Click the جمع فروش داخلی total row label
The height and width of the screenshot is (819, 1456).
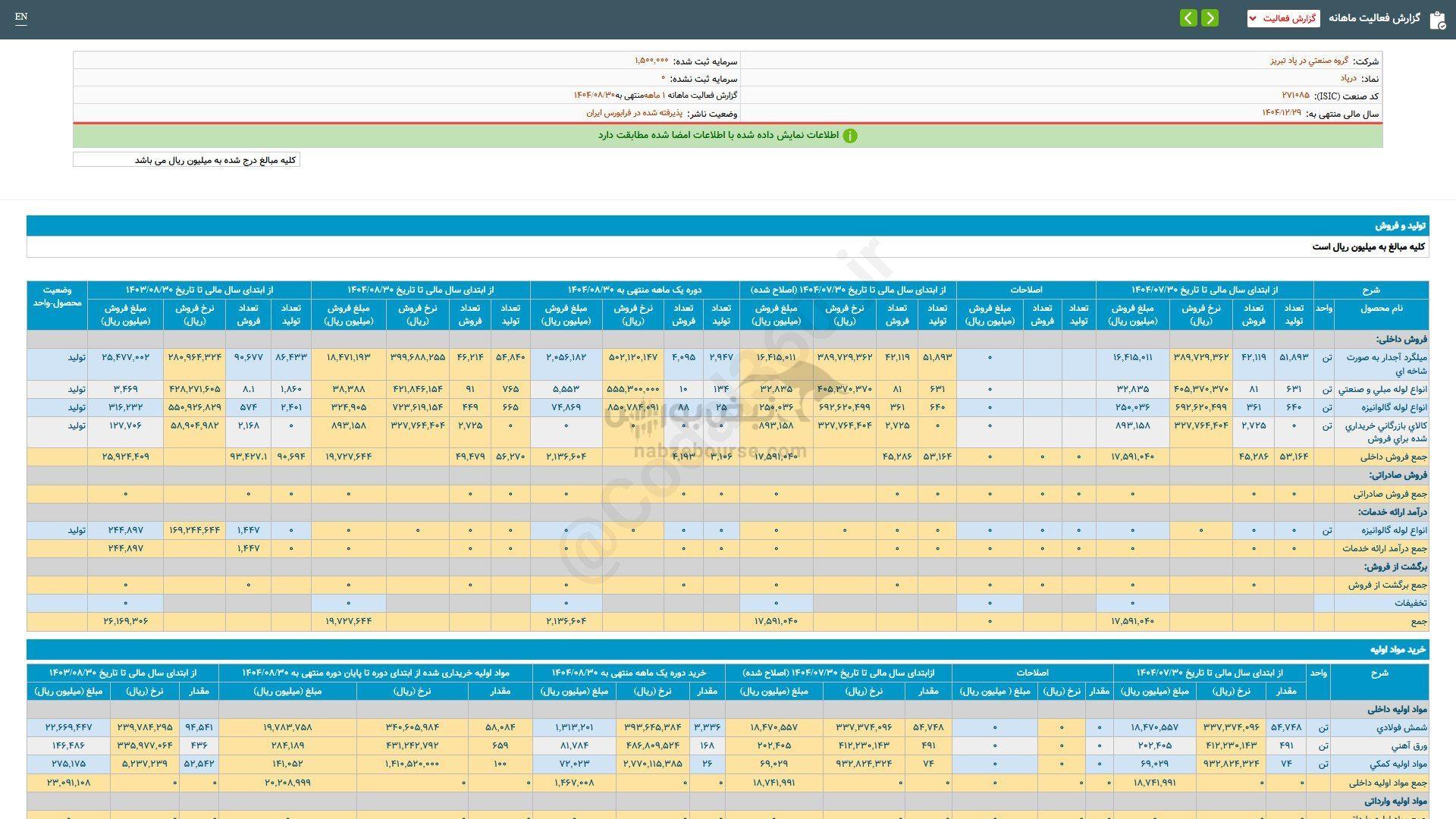1392,457
